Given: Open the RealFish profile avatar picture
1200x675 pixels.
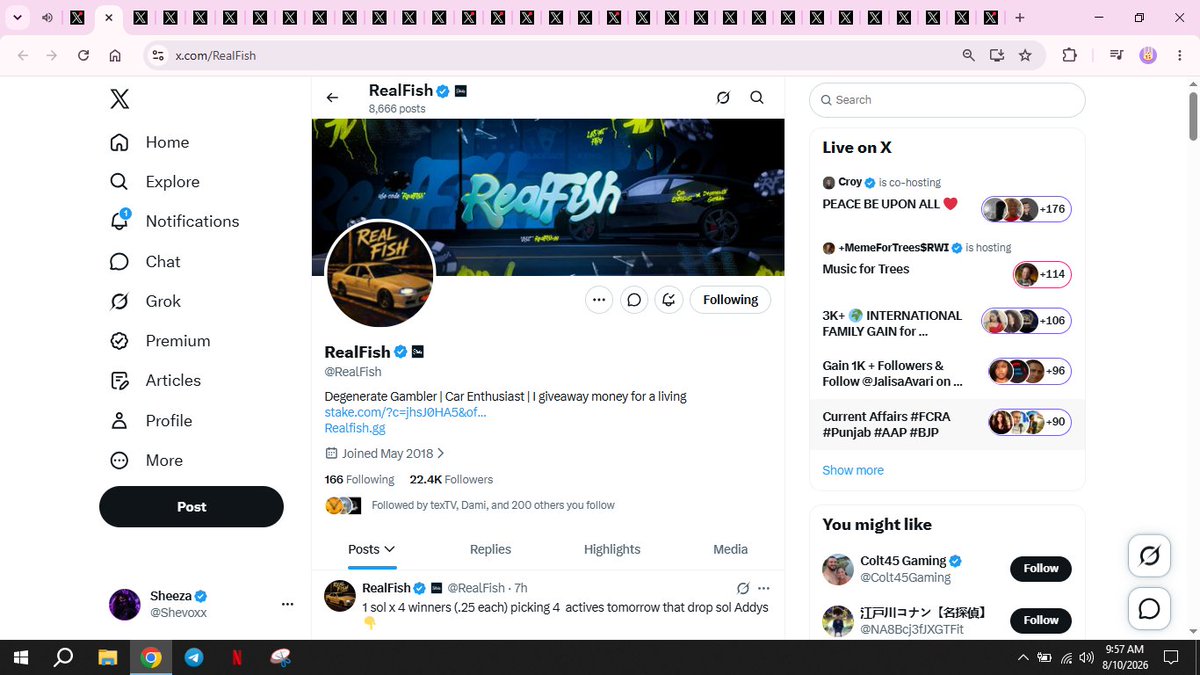Looking at the screenshot, I should point(380,273).
